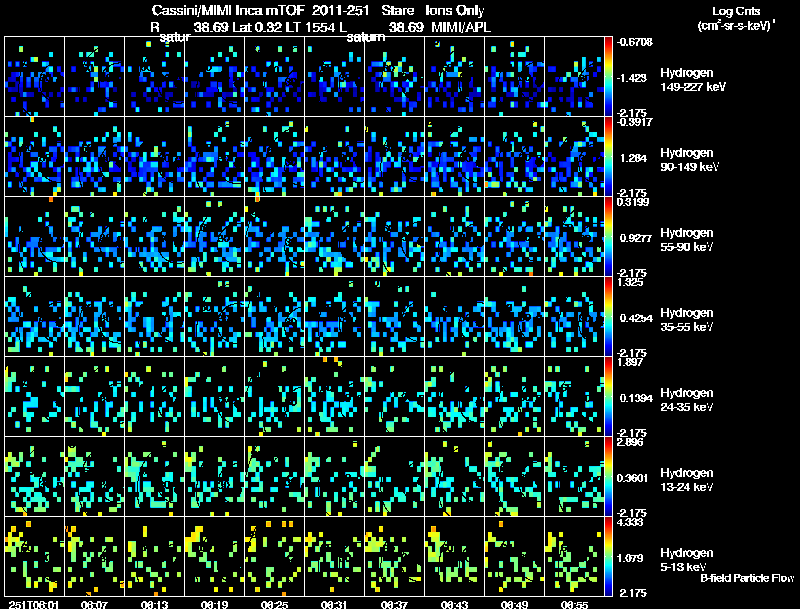Click the '06:55' time axis label

(x=574, y=604)
